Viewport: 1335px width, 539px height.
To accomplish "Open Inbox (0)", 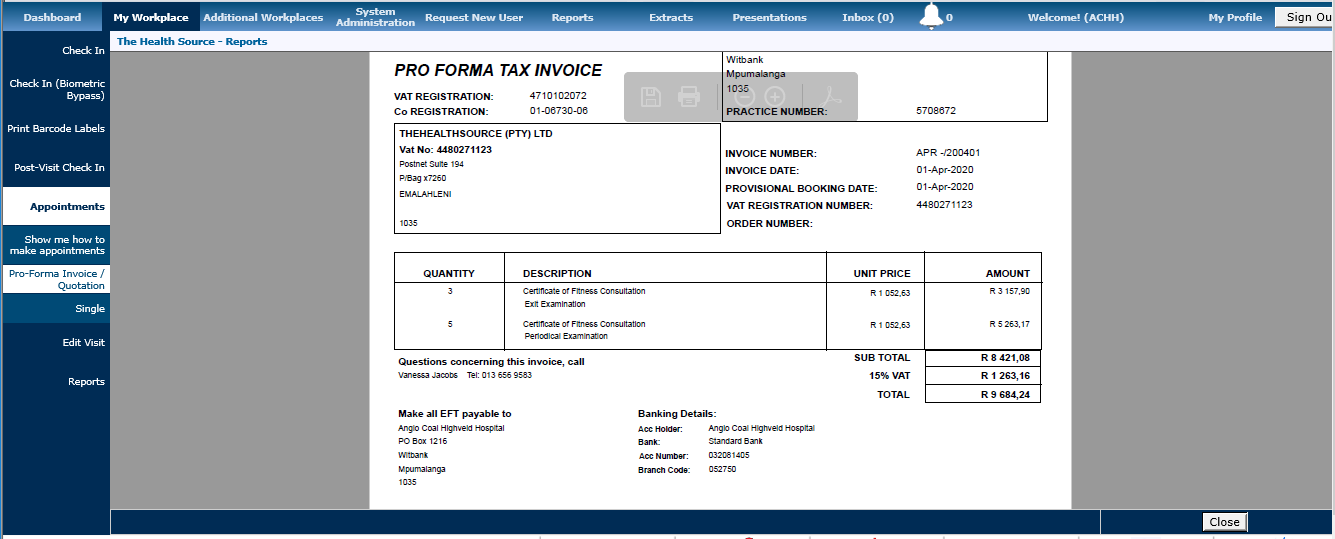I will coord(868,17).
